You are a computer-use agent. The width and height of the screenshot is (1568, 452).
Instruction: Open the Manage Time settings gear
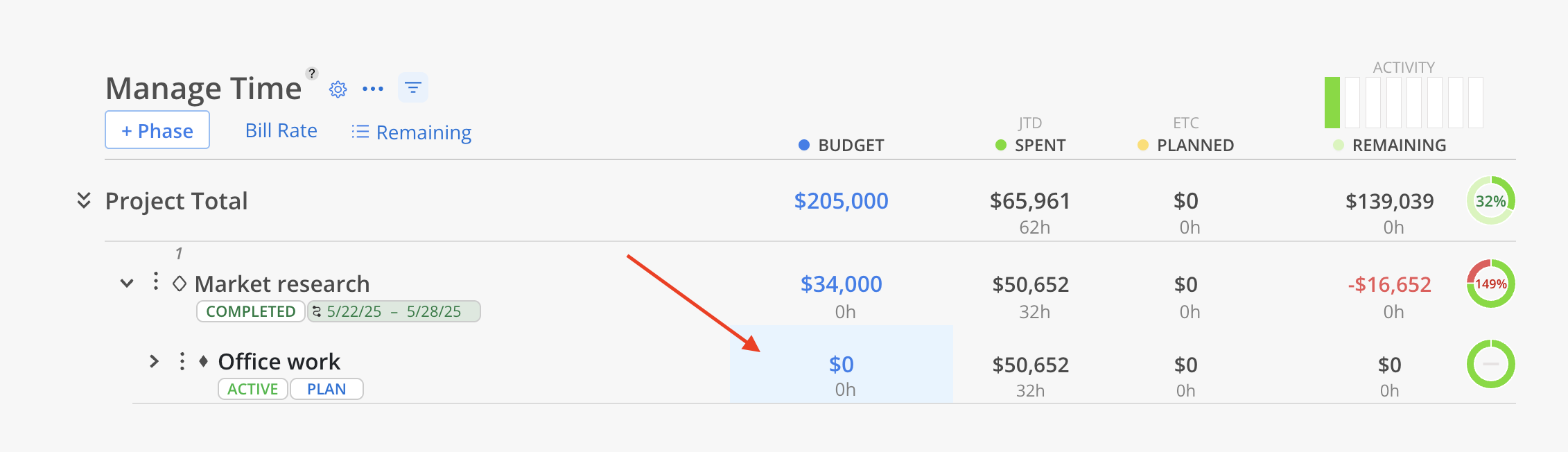(338, 89)
